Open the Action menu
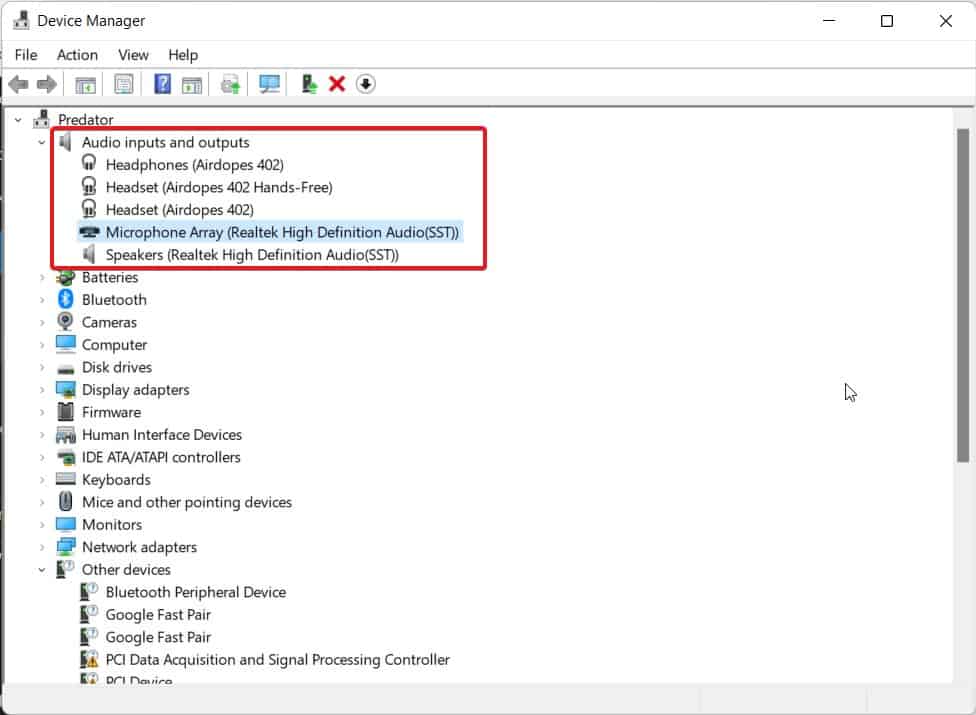The height and width of the screenshot is (715, 976). pyautogui.click(x=77, y=55)
